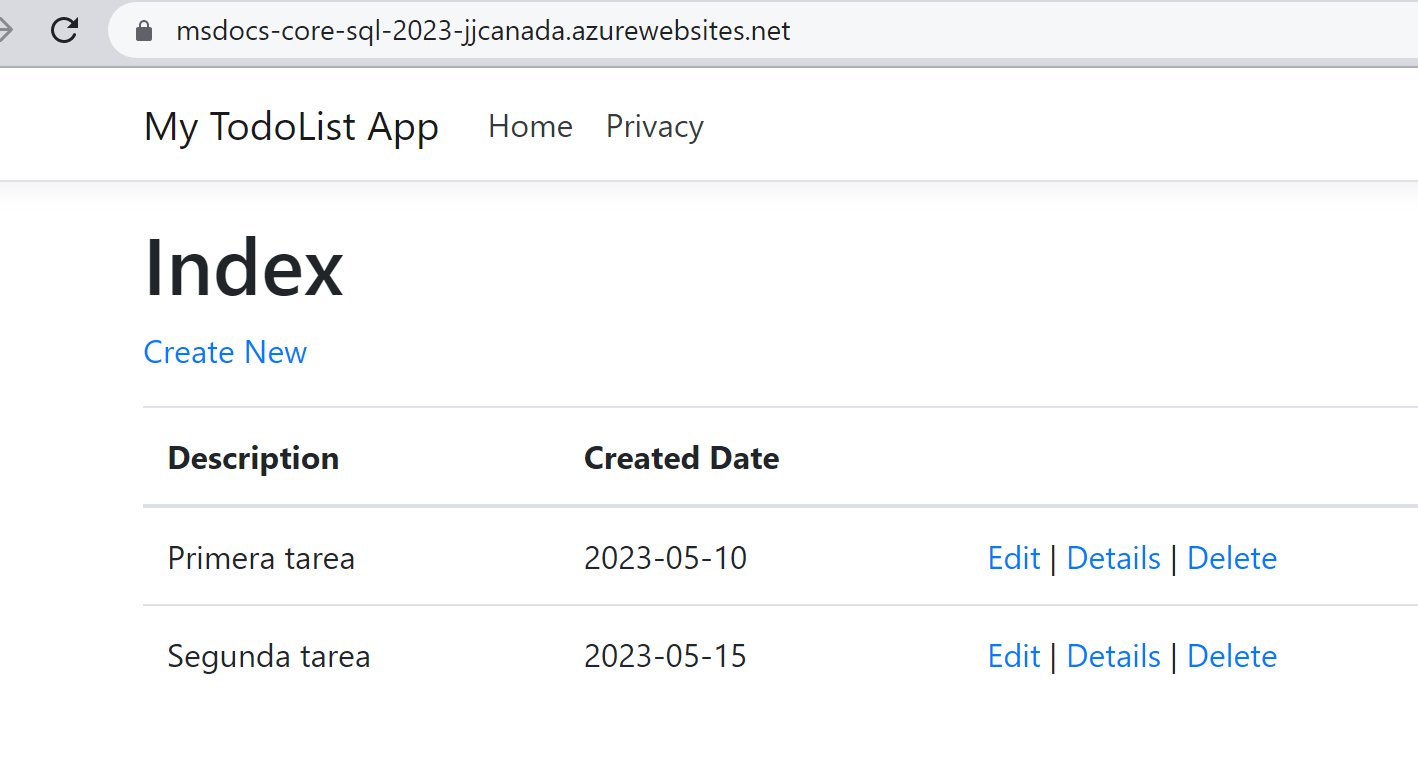Screen dimensions: 1418x770
Task: Click the Index page heading
Action: [x=243, y=266]
